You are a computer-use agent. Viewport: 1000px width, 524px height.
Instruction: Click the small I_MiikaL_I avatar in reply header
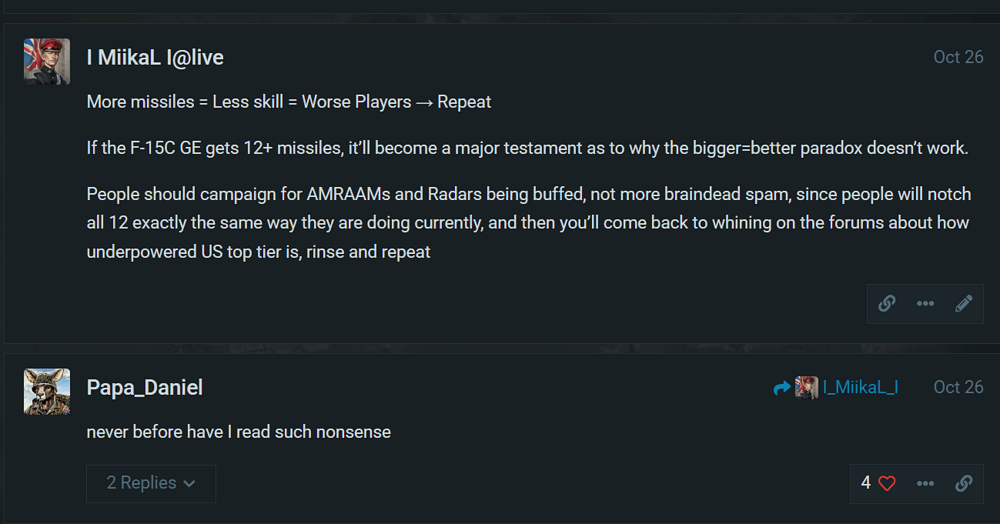[x=806, y=387]
